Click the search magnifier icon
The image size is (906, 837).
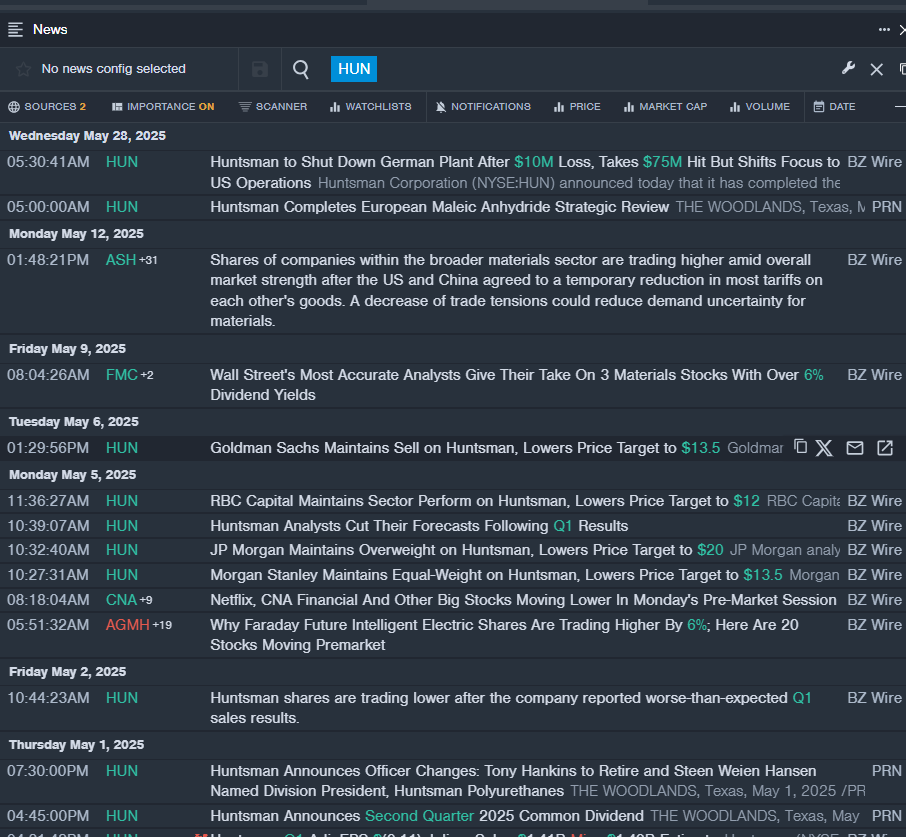(x=300, y=69)
